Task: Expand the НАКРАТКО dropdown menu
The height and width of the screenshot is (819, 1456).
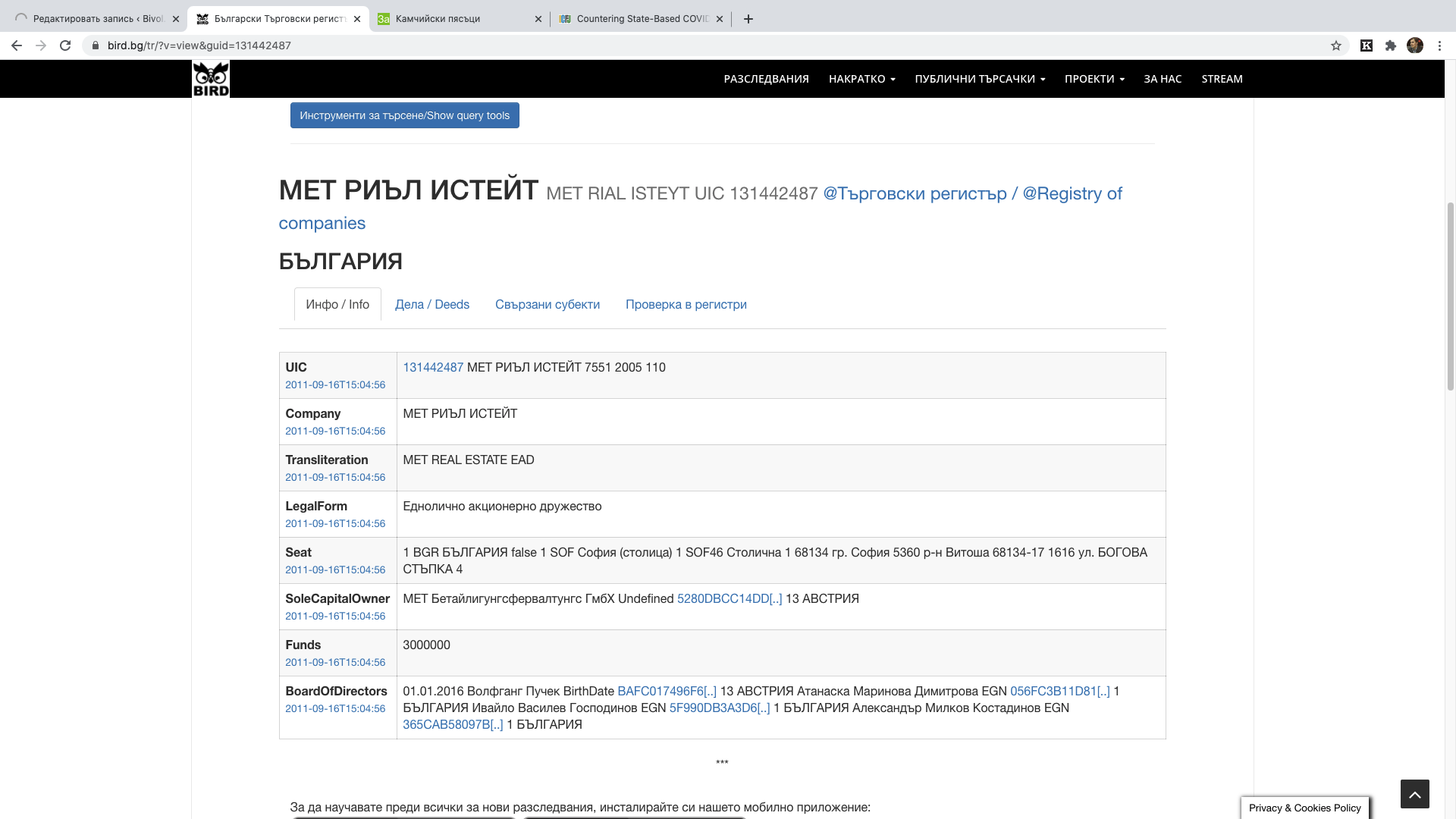Action: tap(861, 79)
